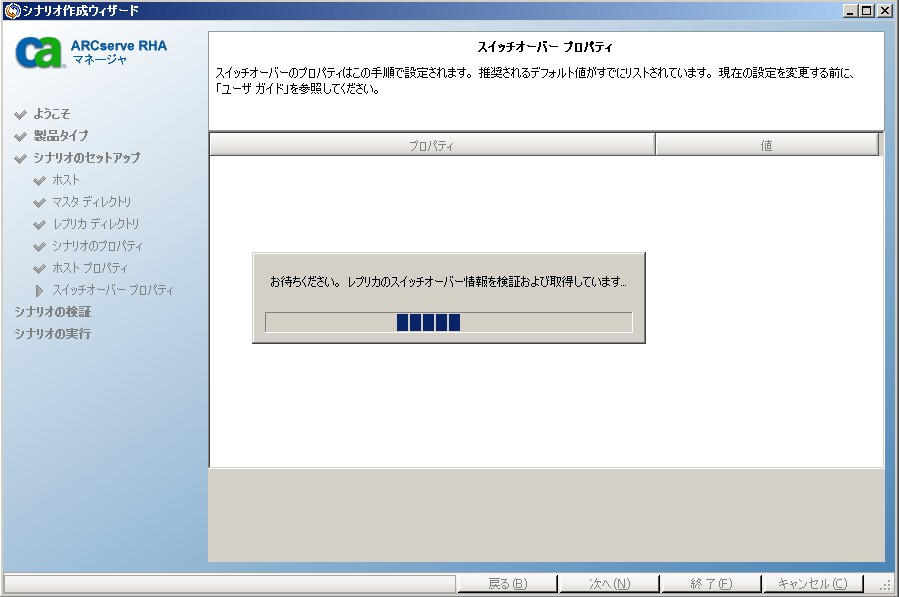
Task: Click the progress bar in wait dialog
Action: click(x=449, y=322)
